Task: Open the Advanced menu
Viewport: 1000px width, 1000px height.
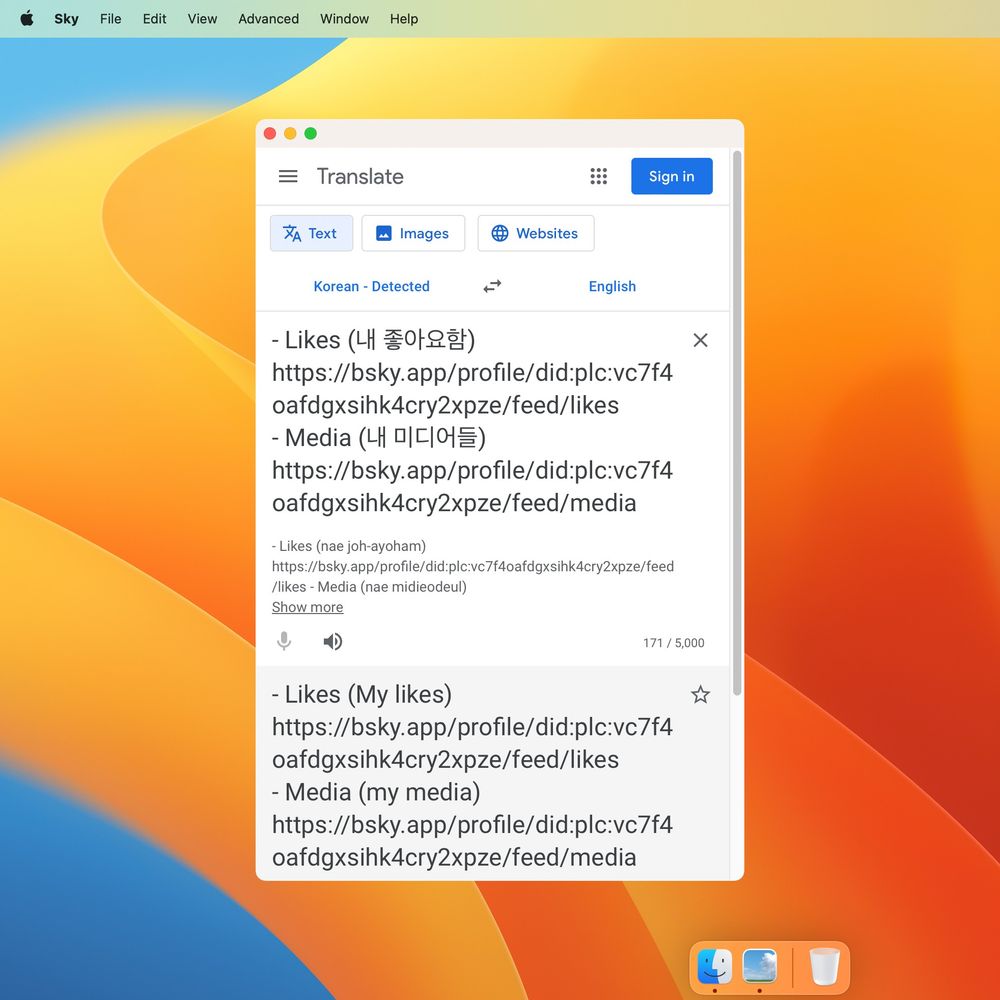Action: [x=268, y=18]
